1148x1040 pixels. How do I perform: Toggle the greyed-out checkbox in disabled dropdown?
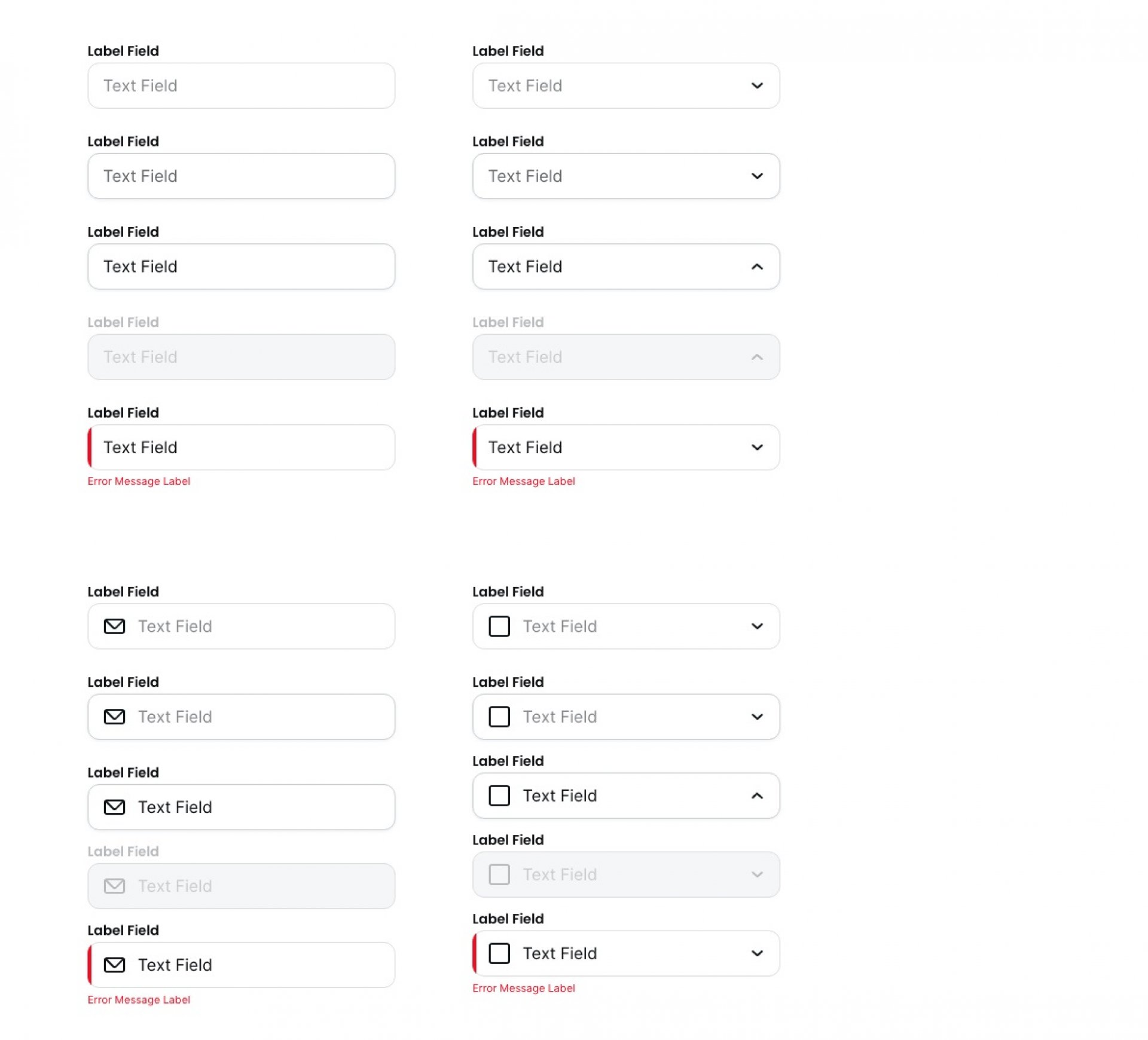[x=499, y=874]
